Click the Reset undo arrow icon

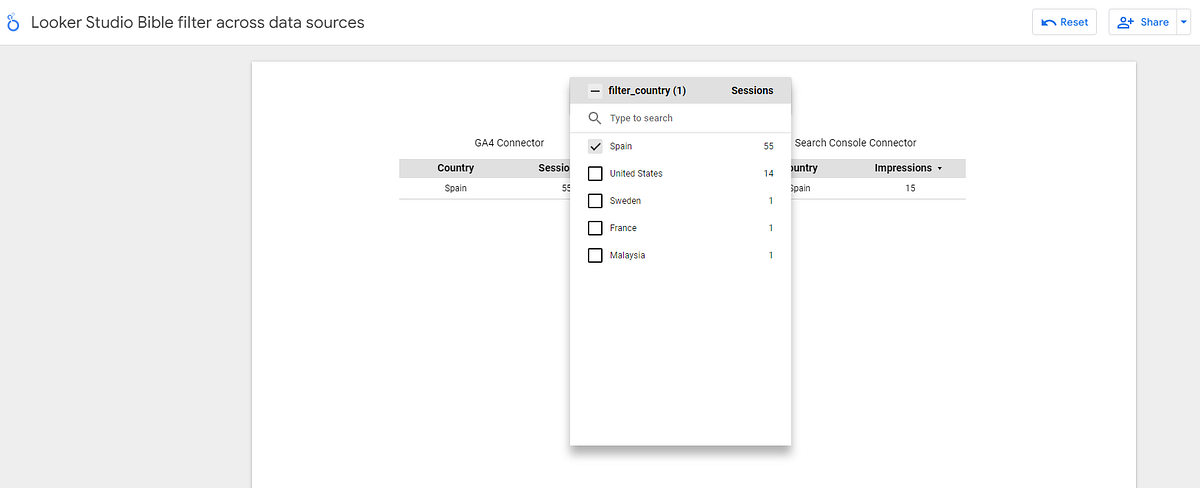click(1049, 22)
